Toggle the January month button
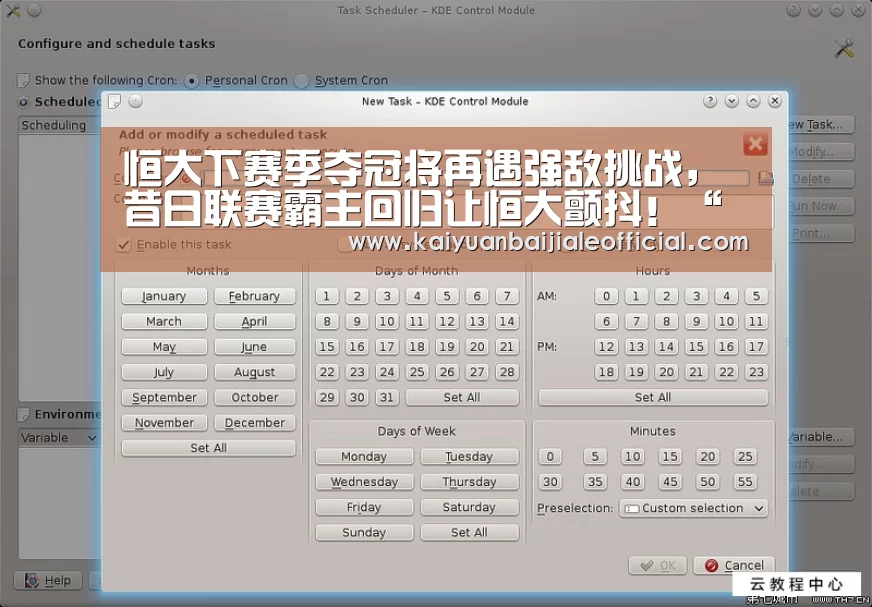 [x=164, y=296]
